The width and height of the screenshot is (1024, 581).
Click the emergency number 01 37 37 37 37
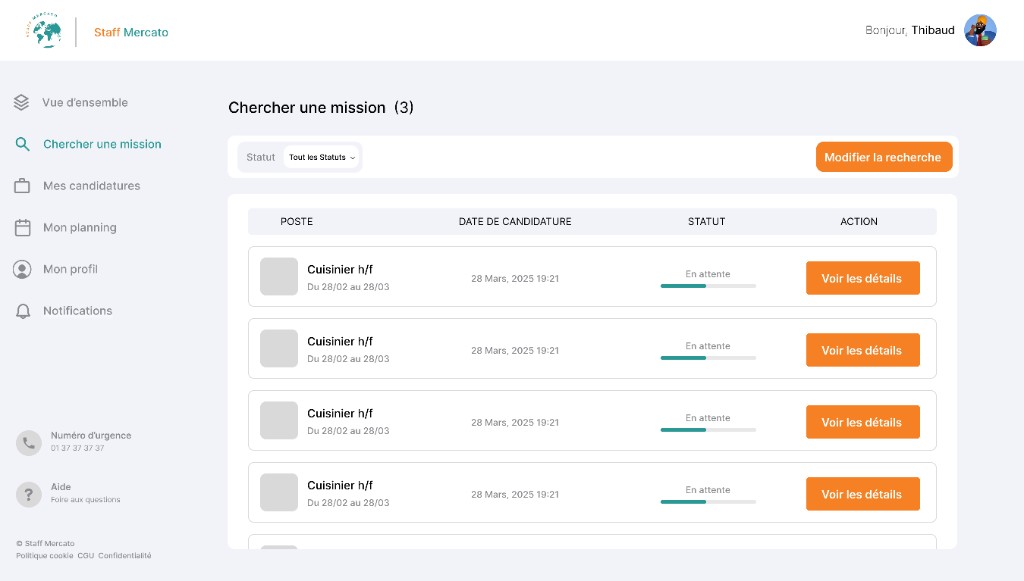77,448
